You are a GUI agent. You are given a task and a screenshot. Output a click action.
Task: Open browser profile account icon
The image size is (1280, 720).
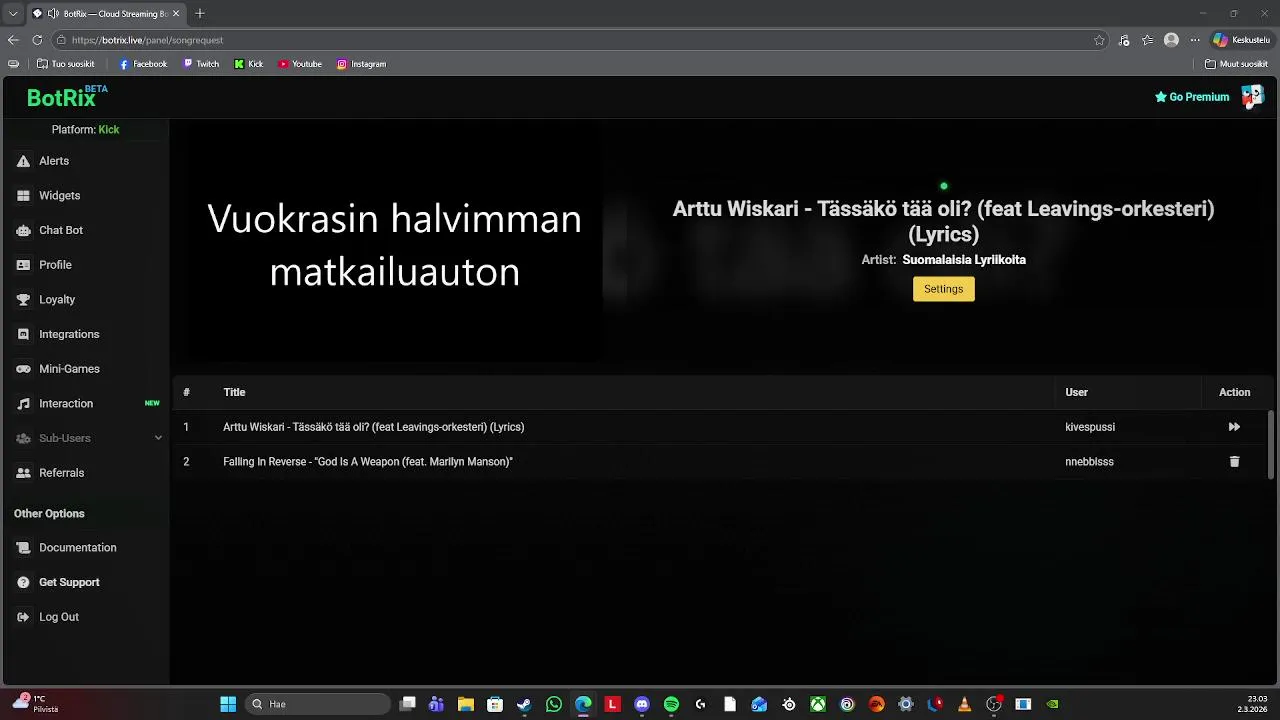1171,40
